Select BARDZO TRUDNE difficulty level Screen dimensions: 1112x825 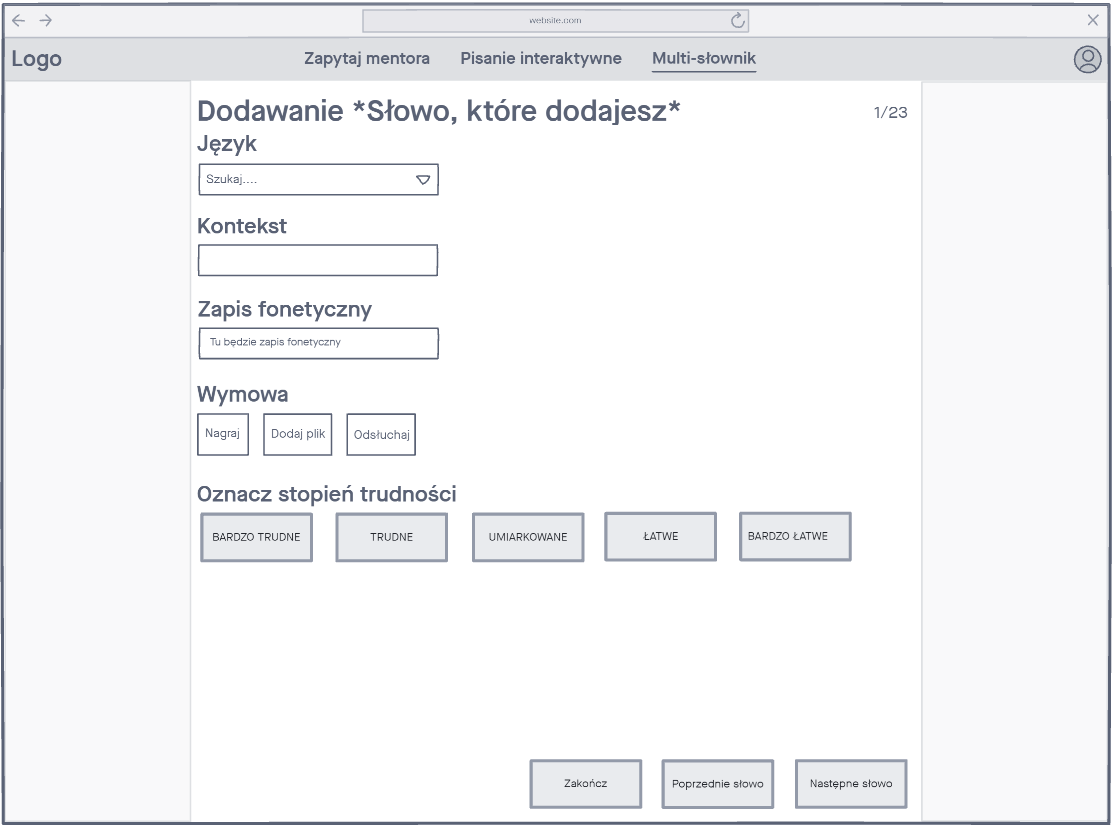[256, 537]
